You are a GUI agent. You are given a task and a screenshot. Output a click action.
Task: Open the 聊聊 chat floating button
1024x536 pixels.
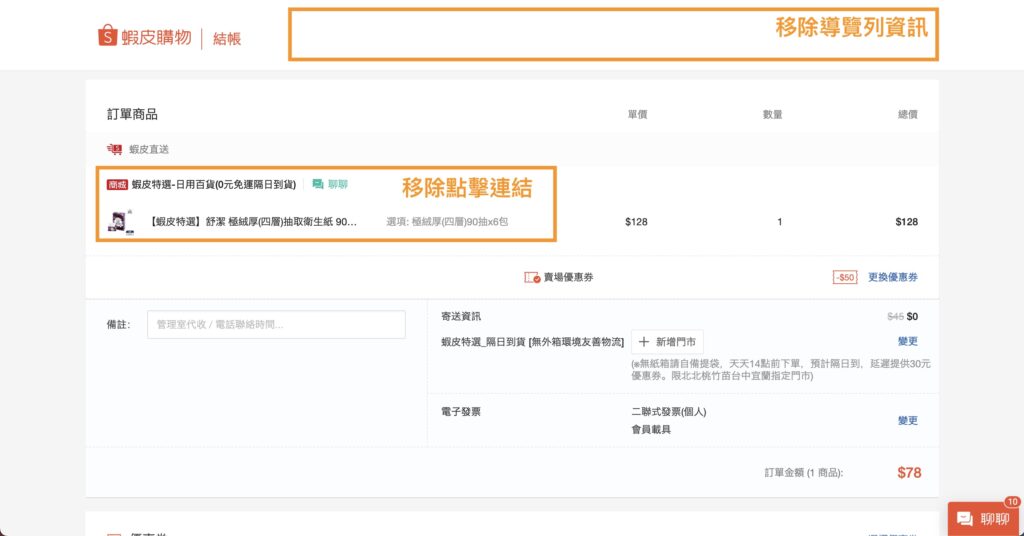coord(984,519)
